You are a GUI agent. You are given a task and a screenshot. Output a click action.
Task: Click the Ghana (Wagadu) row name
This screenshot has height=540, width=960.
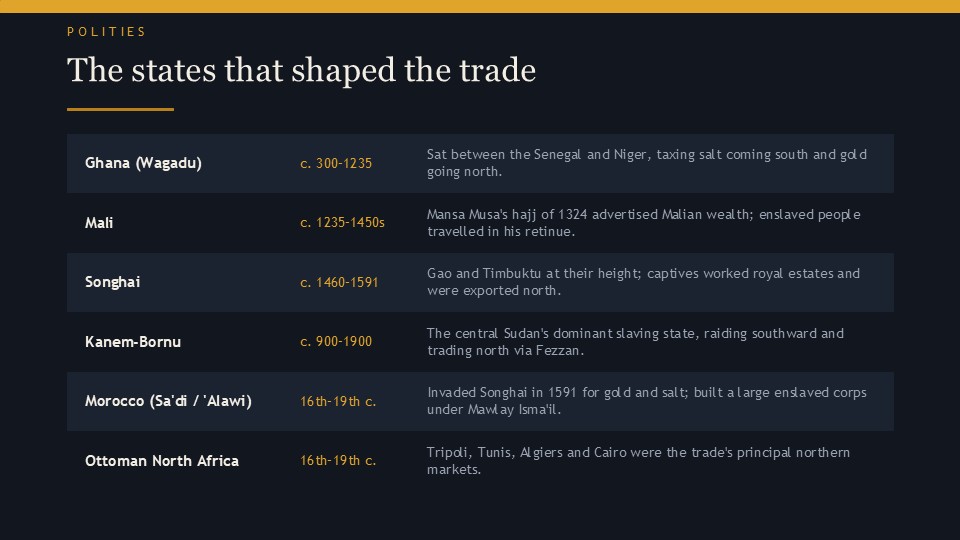[x=143, y=163]
